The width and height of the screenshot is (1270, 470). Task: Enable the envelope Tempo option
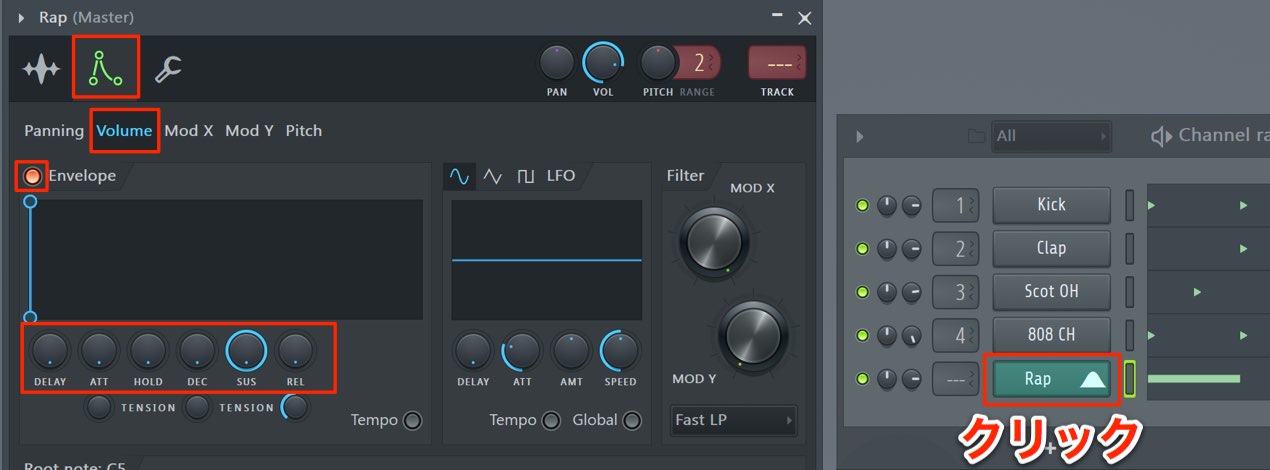click(x=412, y=421)
